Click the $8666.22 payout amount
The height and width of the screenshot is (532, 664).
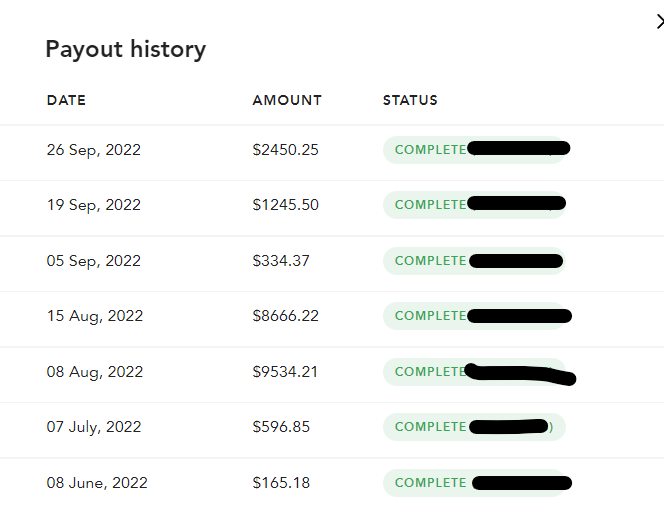(x=286, y=316)
